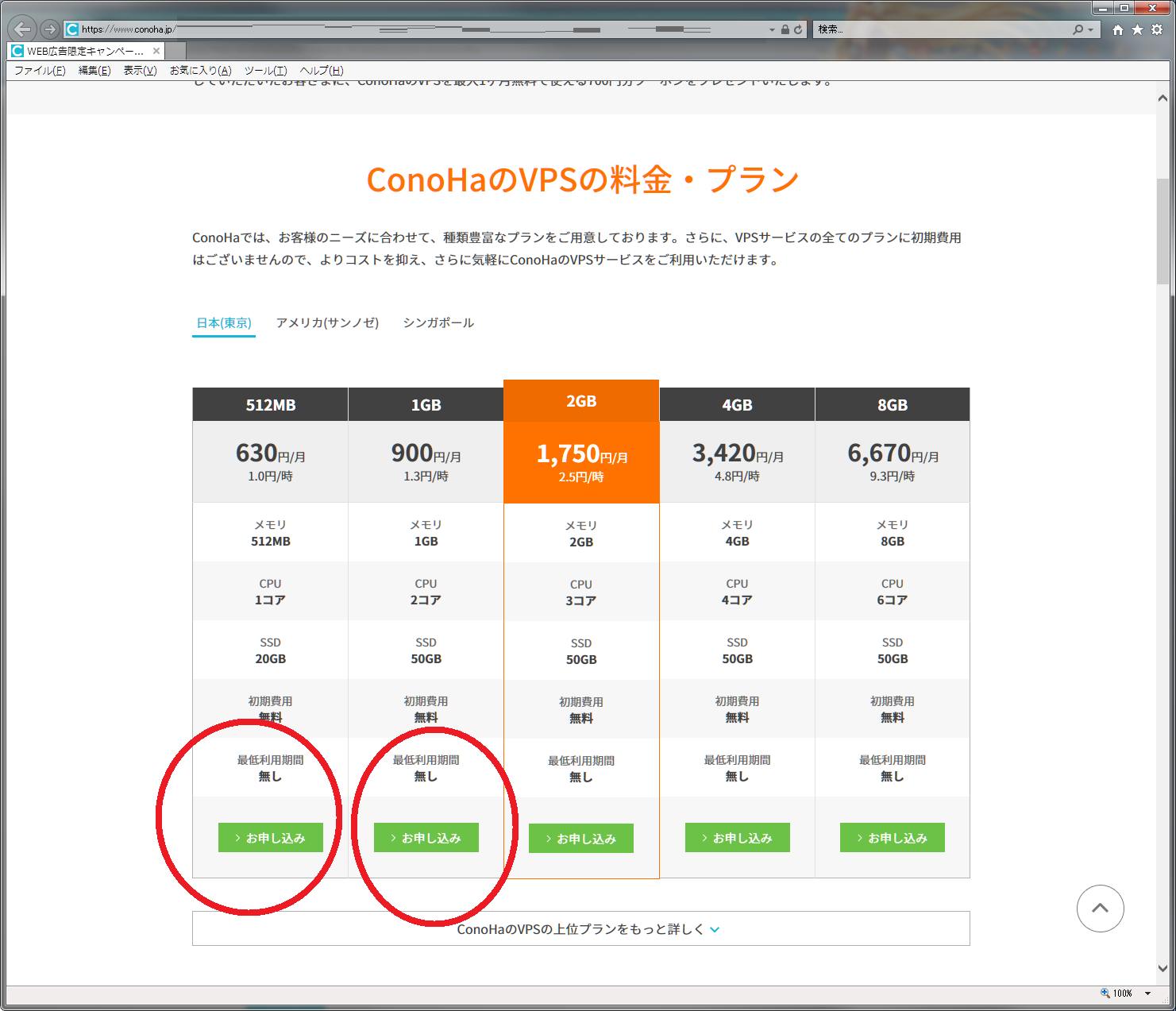The height and width of the screenshot is (1011, 1176).
Task: Click the 1GB plan header
Action: [426, 404]
